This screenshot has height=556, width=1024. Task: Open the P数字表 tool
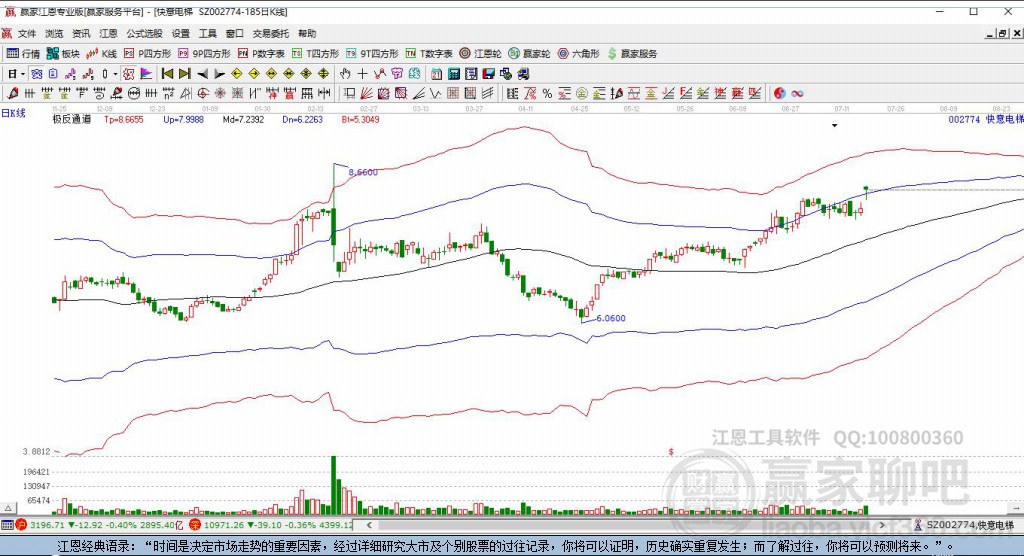[261, 54]
